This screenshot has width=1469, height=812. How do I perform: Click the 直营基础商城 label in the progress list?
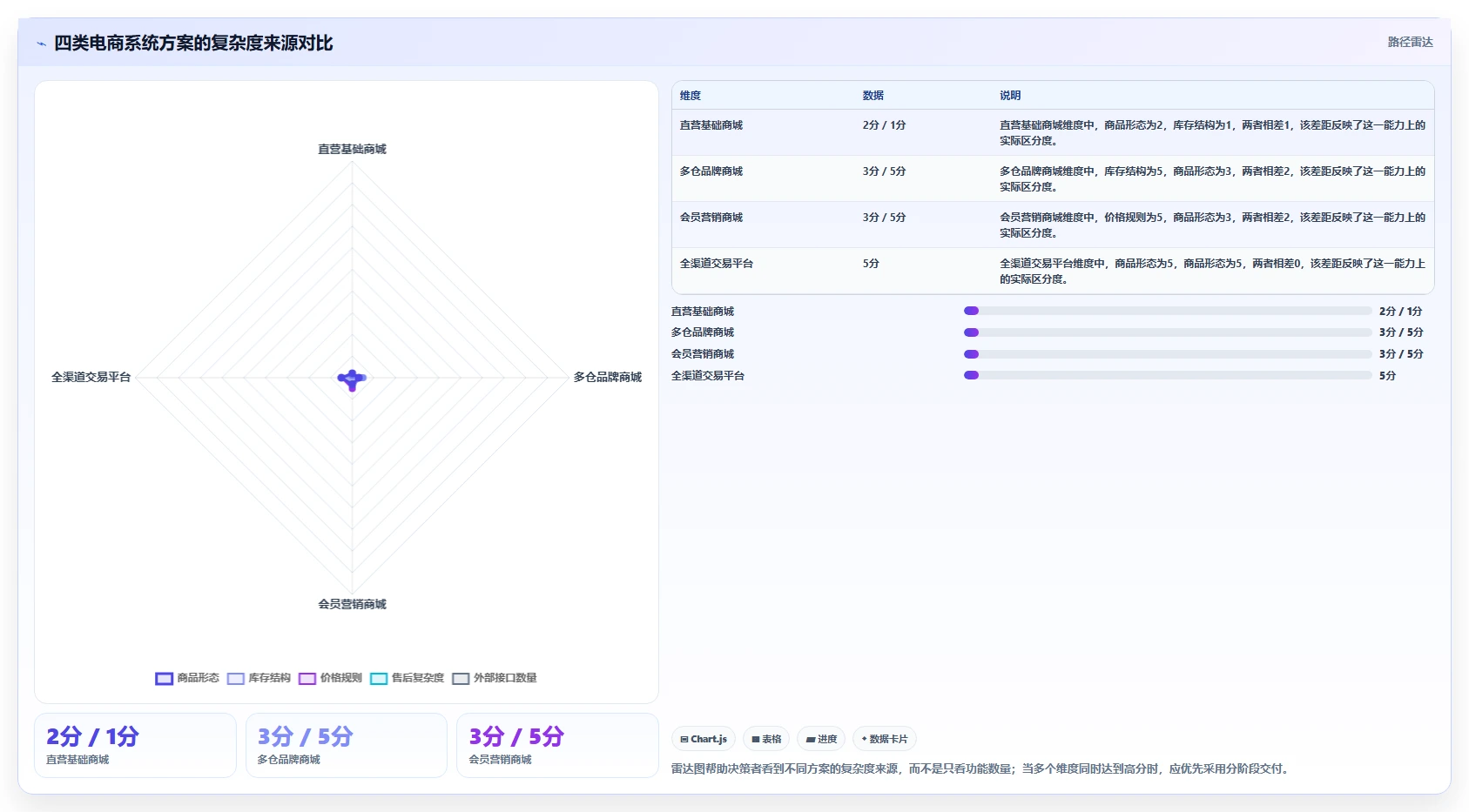(x=703, y=312)
